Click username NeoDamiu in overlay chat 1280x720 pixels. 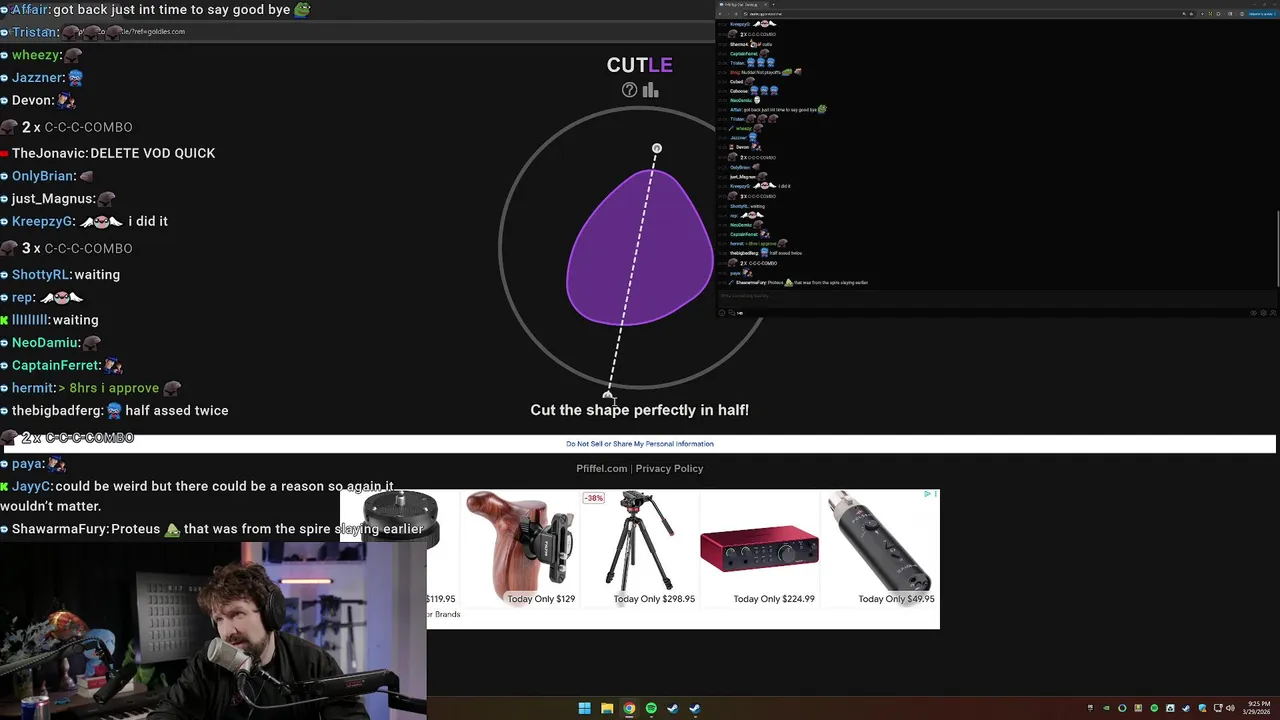(x=45, y=343)
